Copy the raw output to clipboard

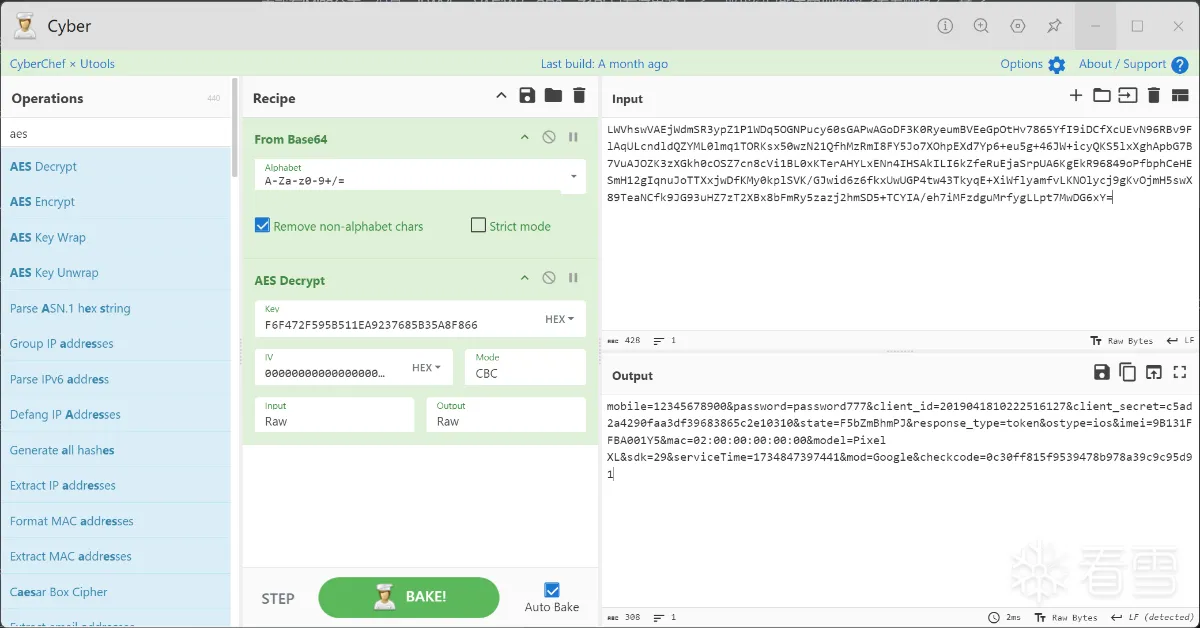point(1127,373)
